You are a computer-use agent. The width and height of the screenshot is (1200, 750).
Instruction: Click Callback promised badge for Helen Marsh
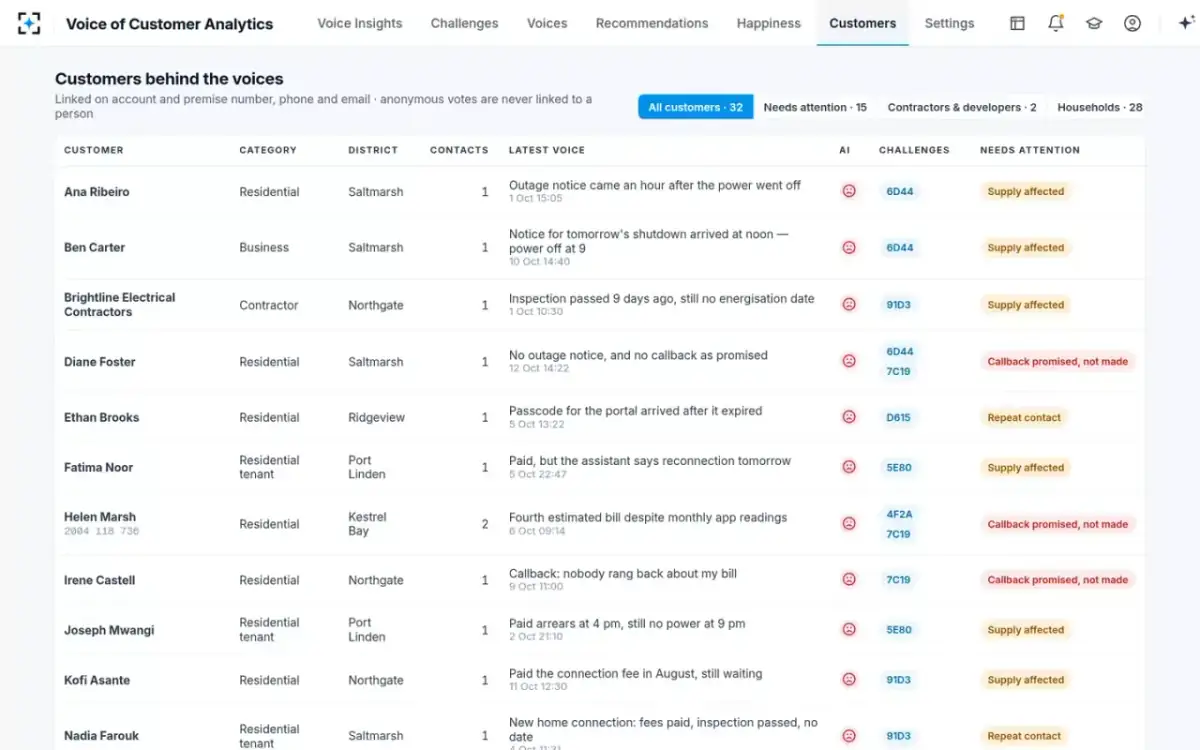(1057, 523)
